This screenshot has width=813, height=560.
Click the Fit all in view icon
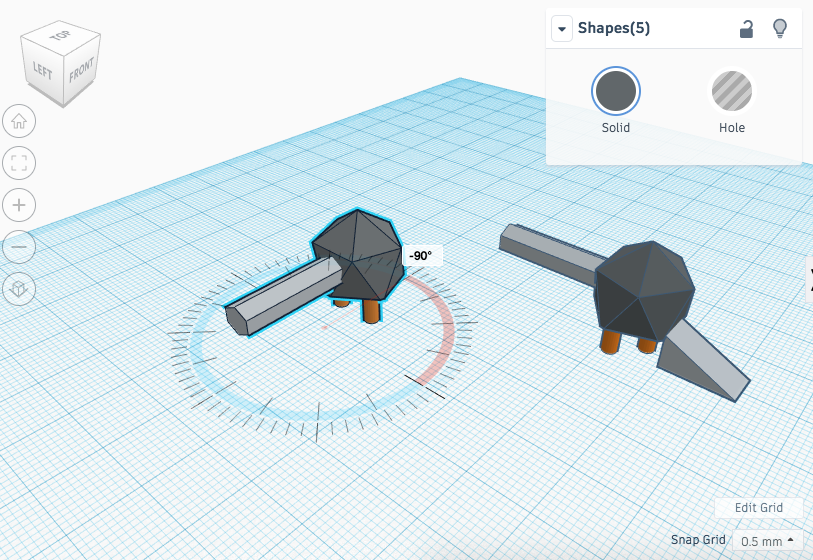pyautogui.click(x=19, y=163)
